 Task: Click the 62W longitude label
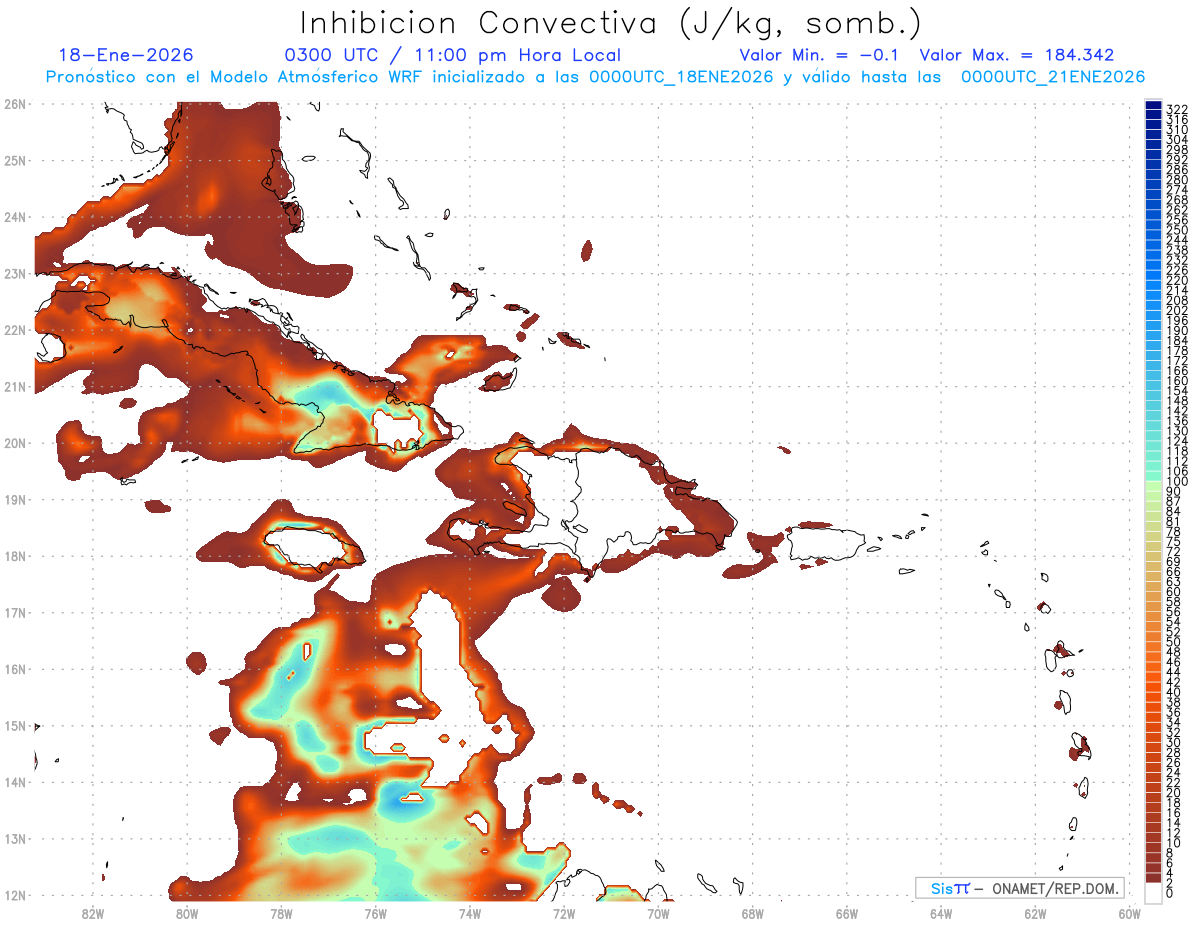coord(1035,912)
